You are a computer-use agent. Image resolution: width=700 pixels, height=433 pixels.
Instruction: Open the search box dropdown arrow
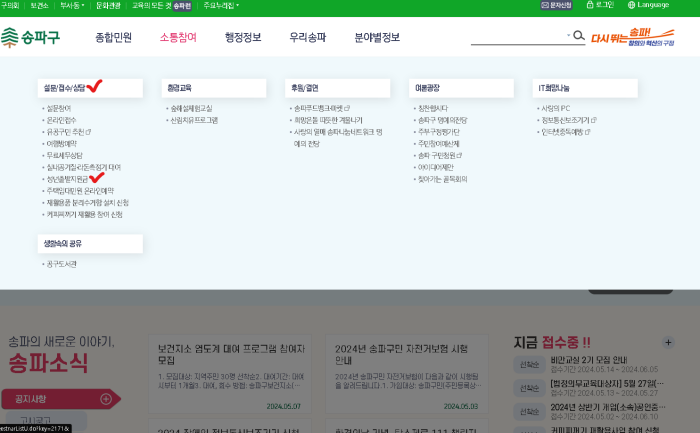tap(568, 35)
